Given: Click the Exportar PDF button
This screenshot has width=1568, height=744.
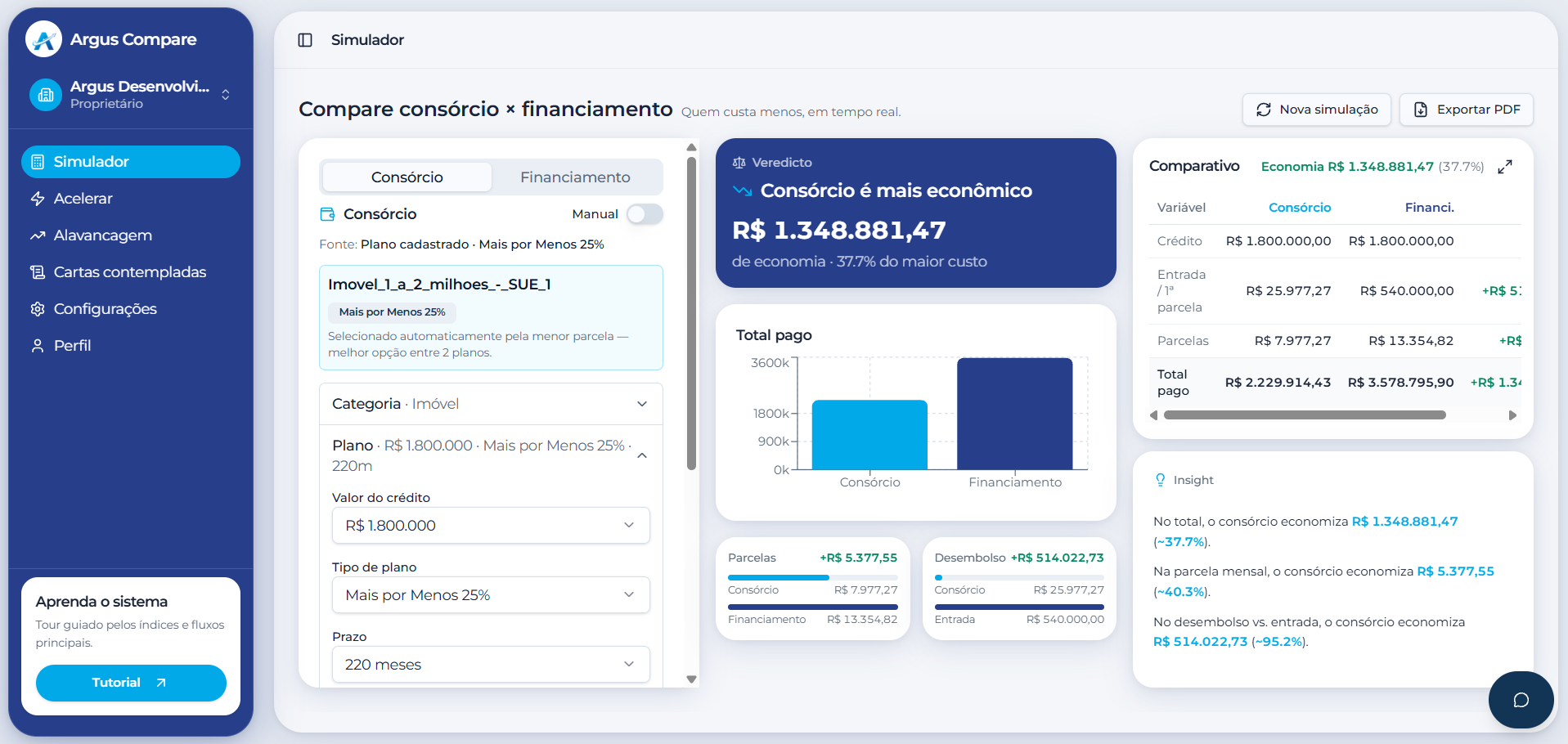Looking at the screenshot, I should point(1467,110).
